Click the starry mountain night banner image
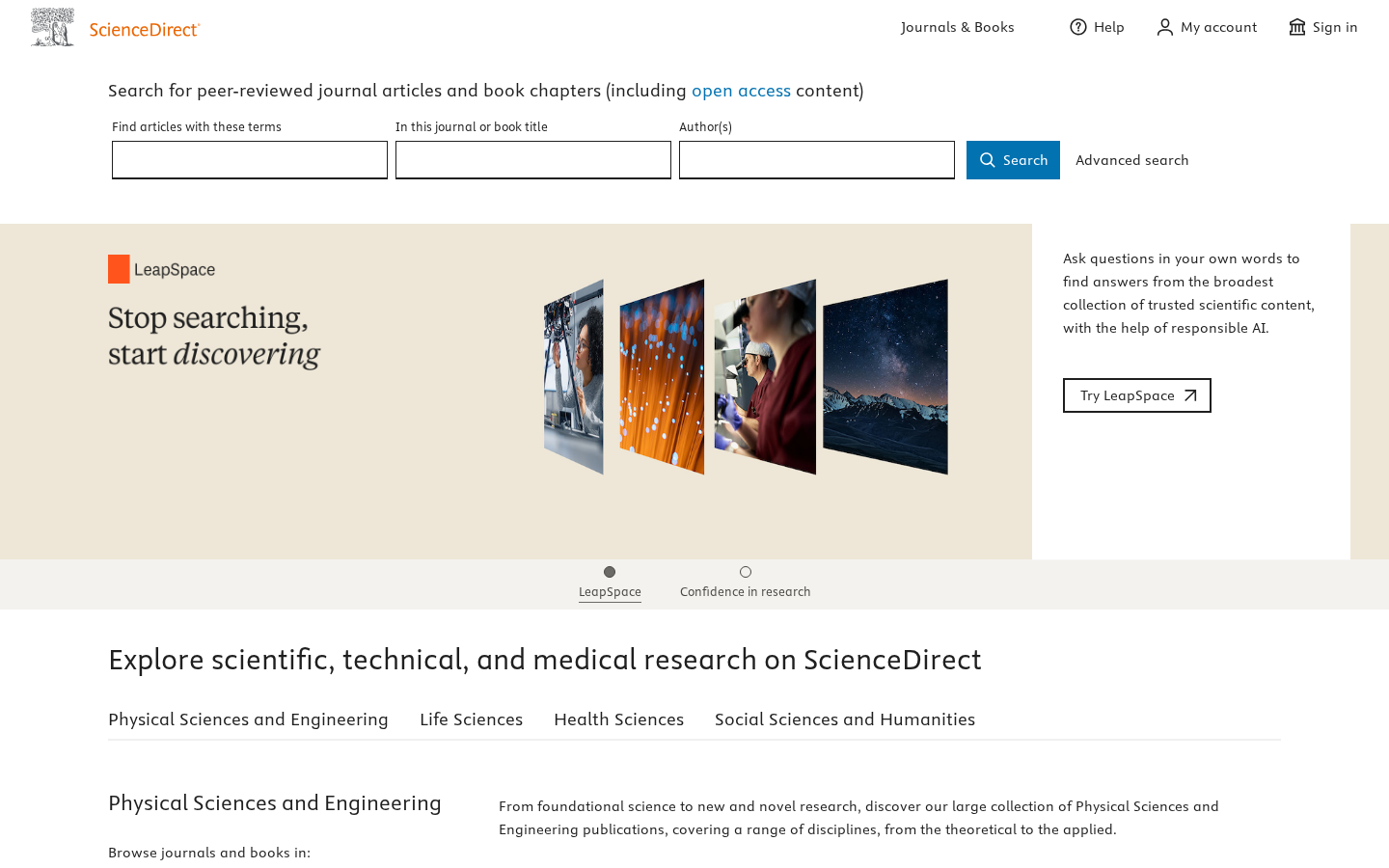1389x868 pixels. pos(885,377)
